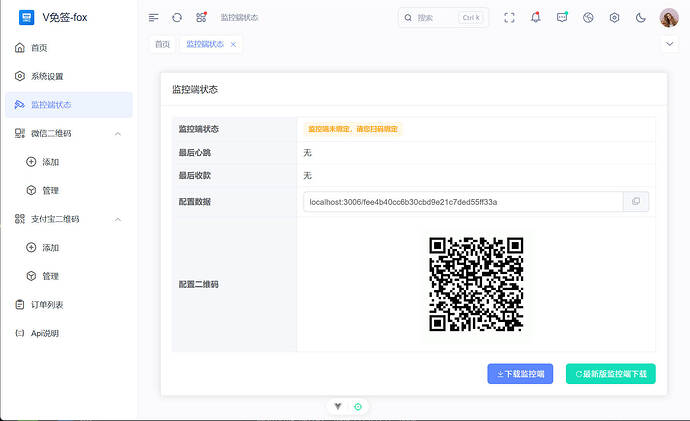Open 添加 under 支付宝二维码
The height and width of the screenshot is (421, 690).
69,248
